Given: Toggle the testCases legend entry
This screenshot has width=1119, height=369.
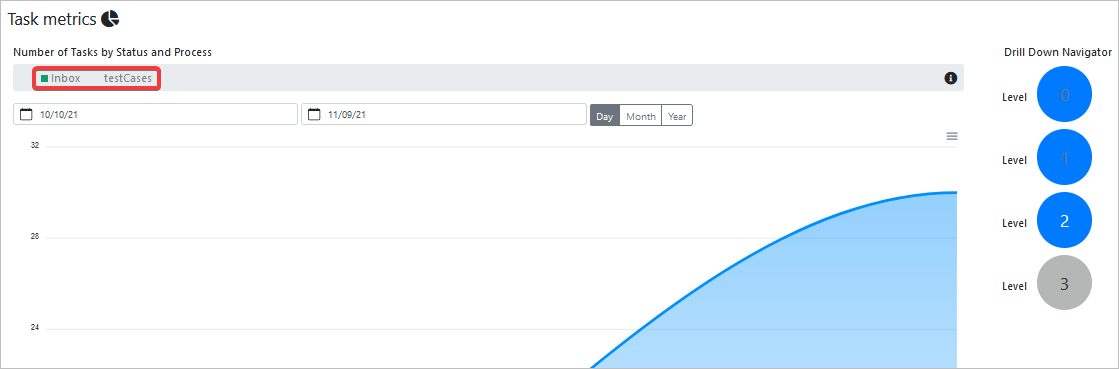Looking at the screenshot, I should (128, 79).
